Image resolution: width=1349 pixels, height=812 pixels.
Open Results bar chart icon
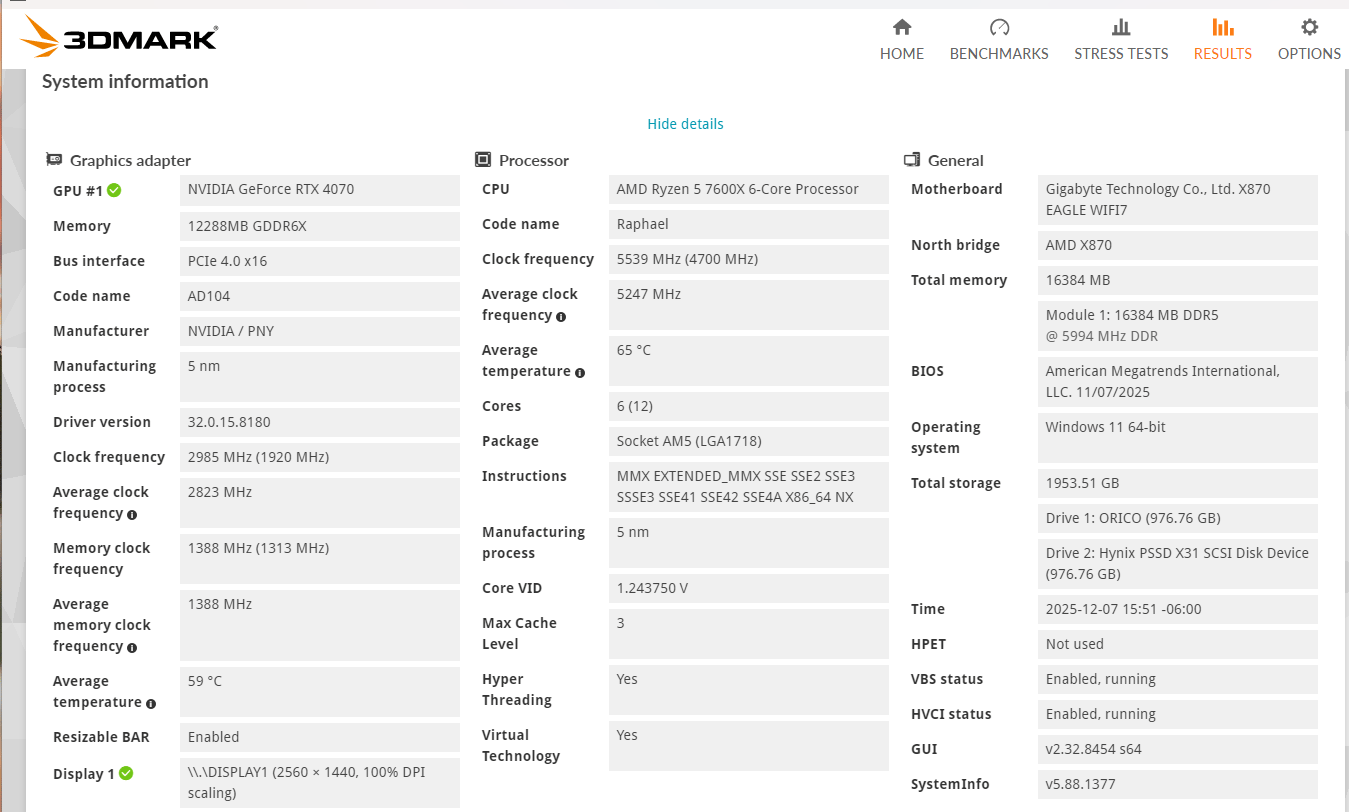click(1222, 27)
